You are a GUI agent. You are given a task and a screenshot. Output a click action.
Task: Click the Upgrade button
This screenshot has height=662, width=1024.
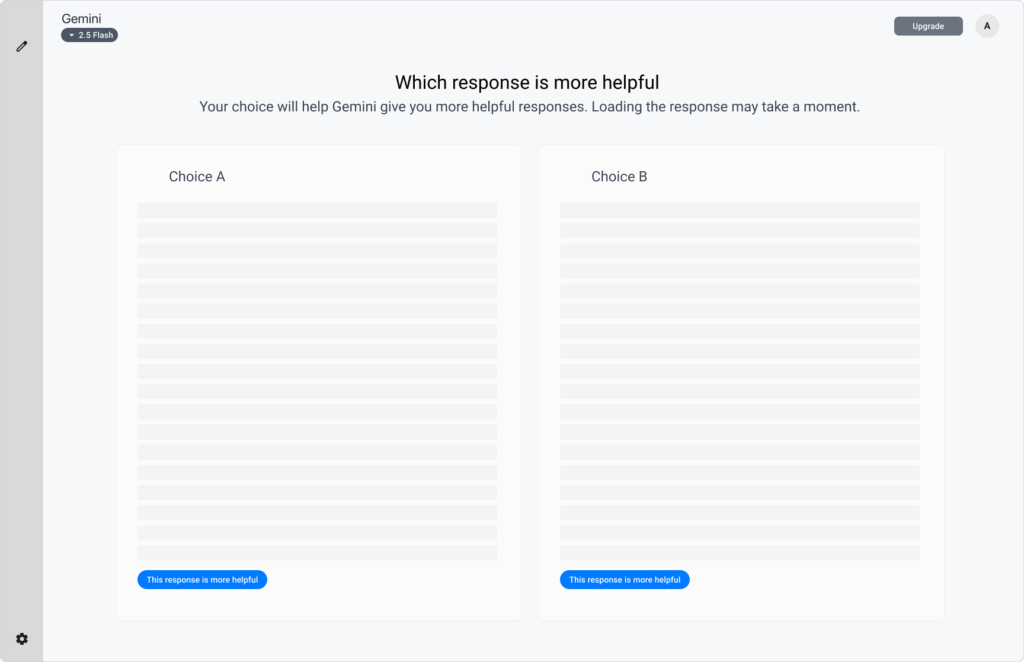pos(928,26)
